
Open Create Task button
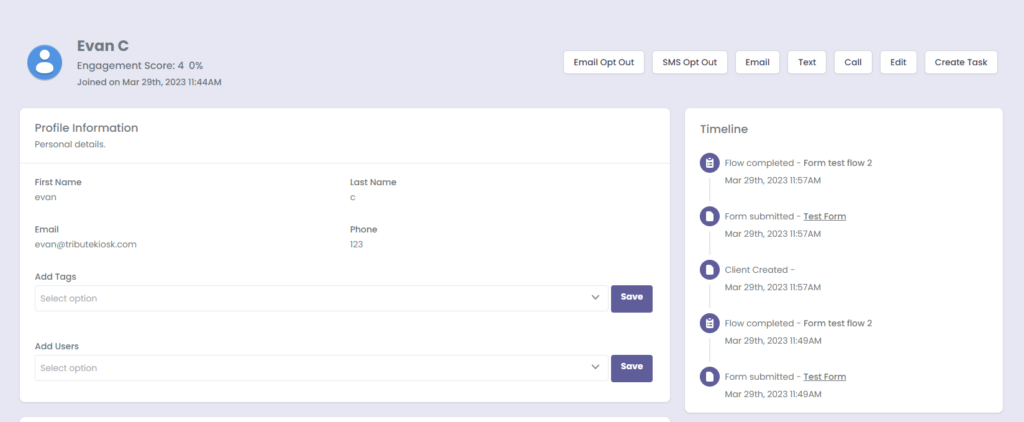(x=960, y=62)
